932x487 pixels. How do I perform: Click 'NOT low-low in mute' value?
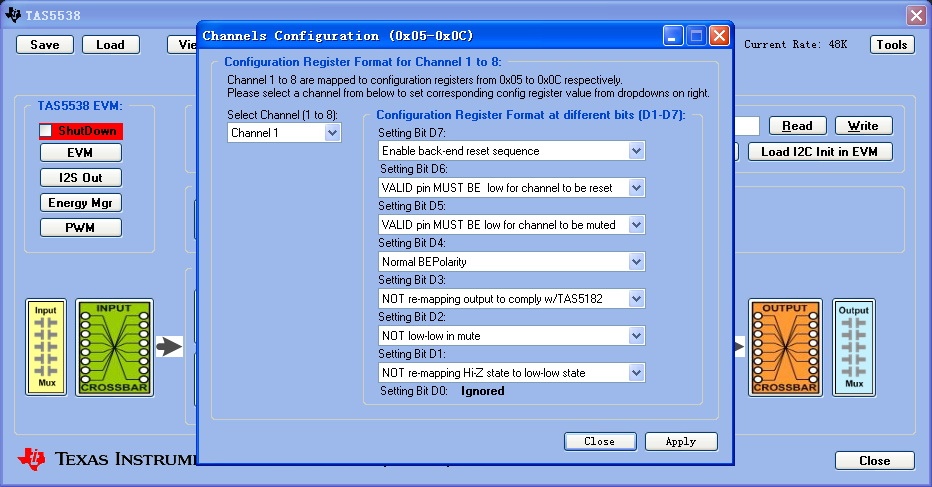coord(431,336)
